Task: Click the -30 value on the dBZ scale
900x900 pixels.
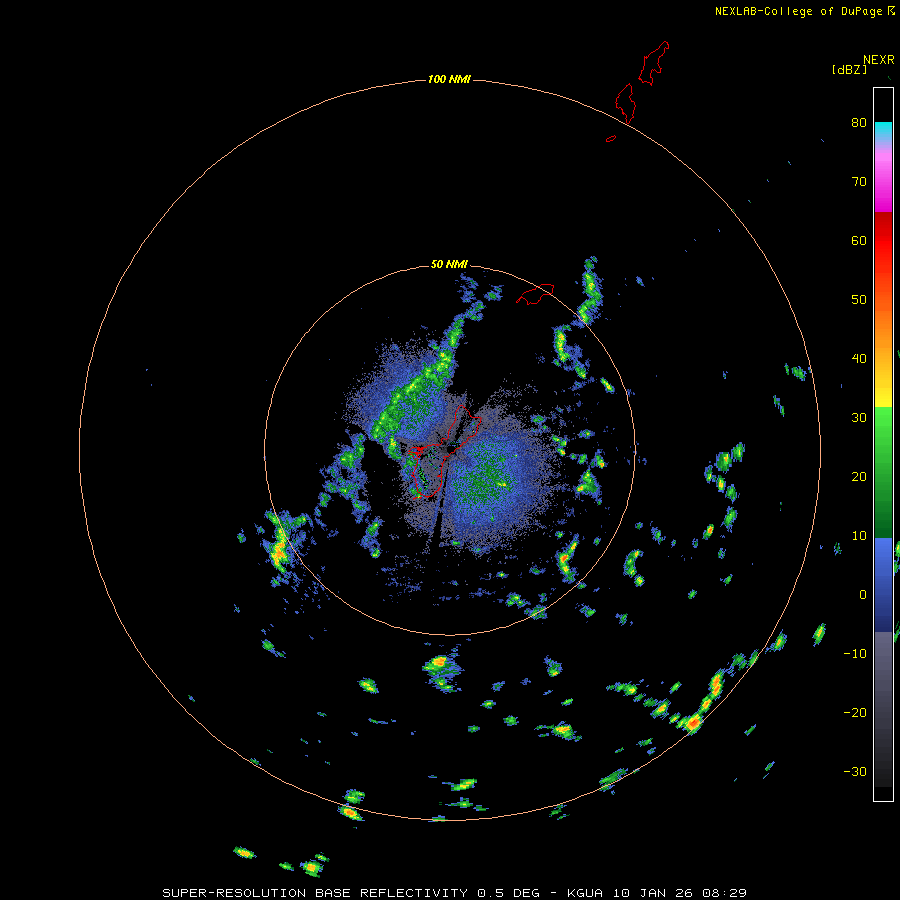Action: 855,771
